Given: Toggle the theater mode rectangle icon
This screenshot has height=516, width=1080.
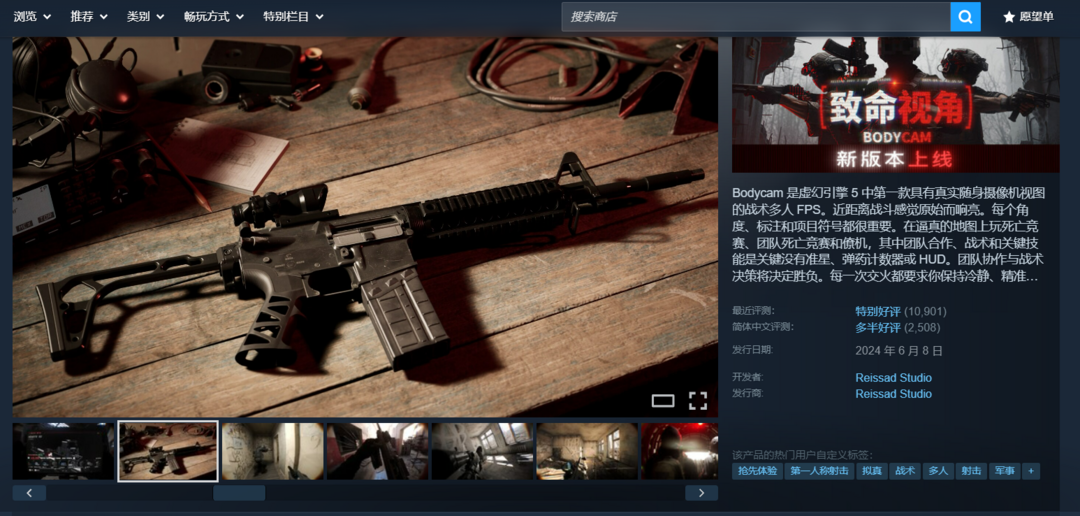Looking at the screenshot, I should tap(663, 401).
